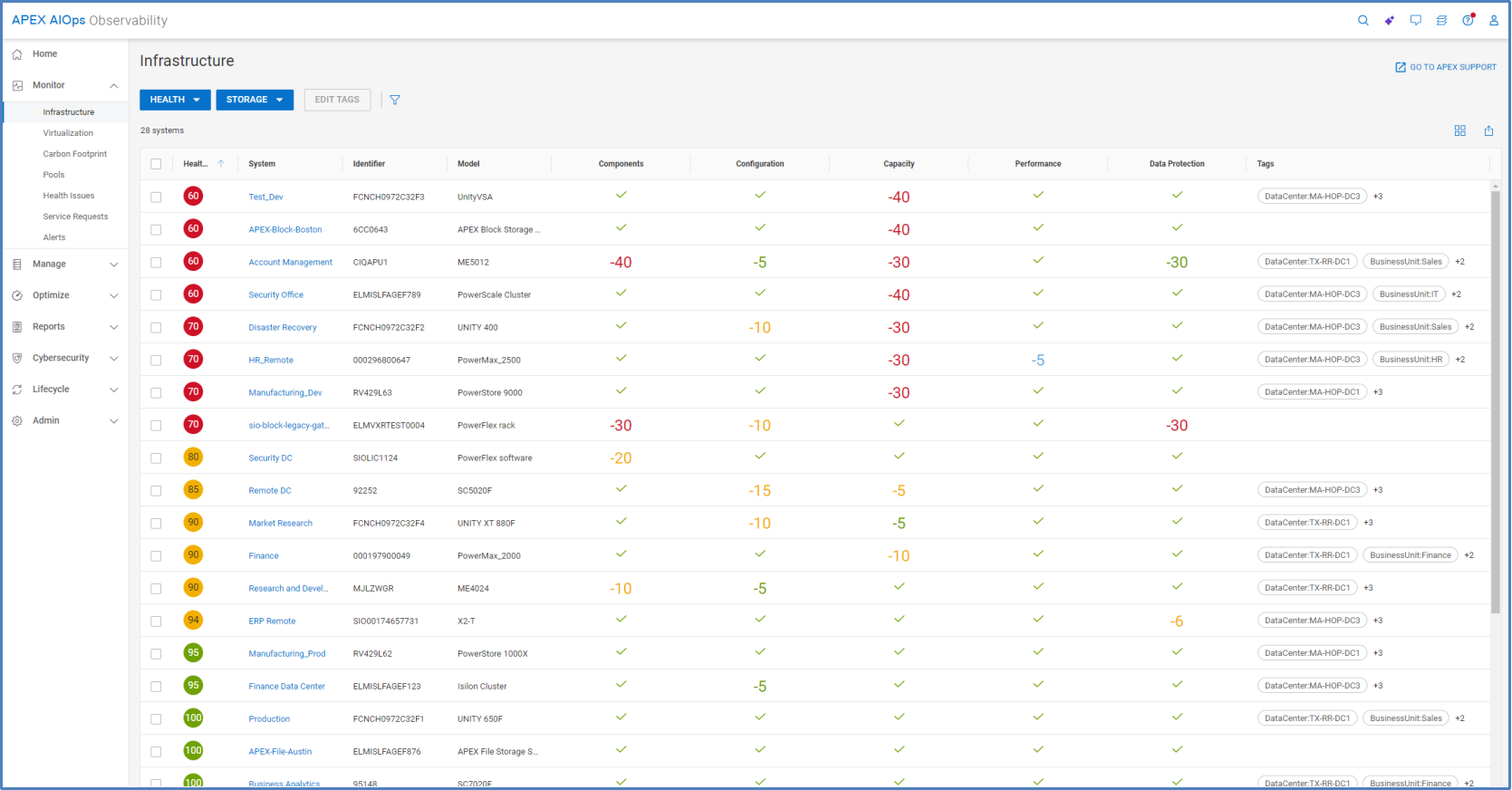Open the STORAGE dropdown button
Viewport: 1512px width, 790px height.
(x=255, y=100)
